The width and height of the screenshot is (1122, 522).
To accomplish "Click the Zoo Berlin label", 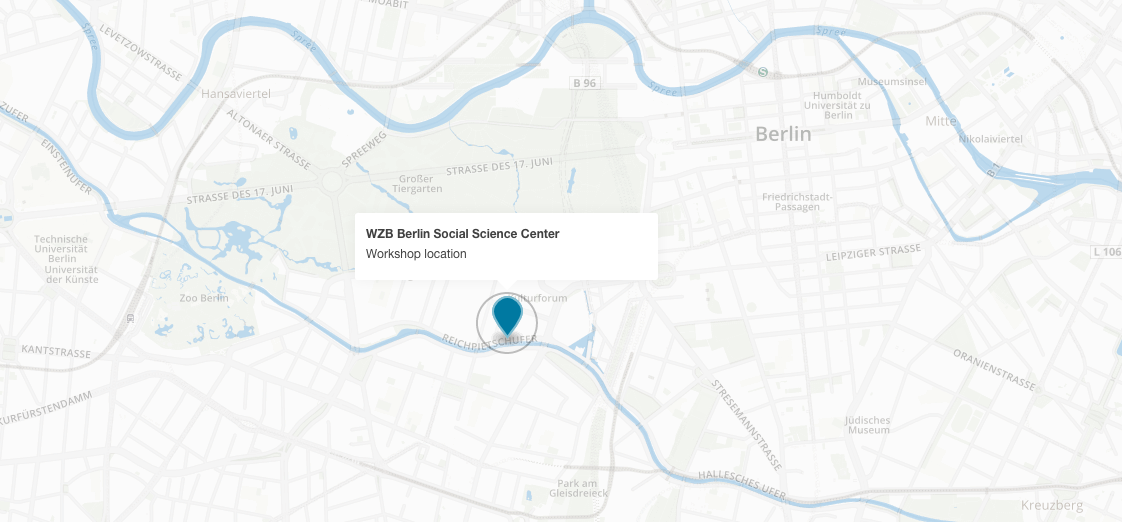I will (x=204, y=298).
